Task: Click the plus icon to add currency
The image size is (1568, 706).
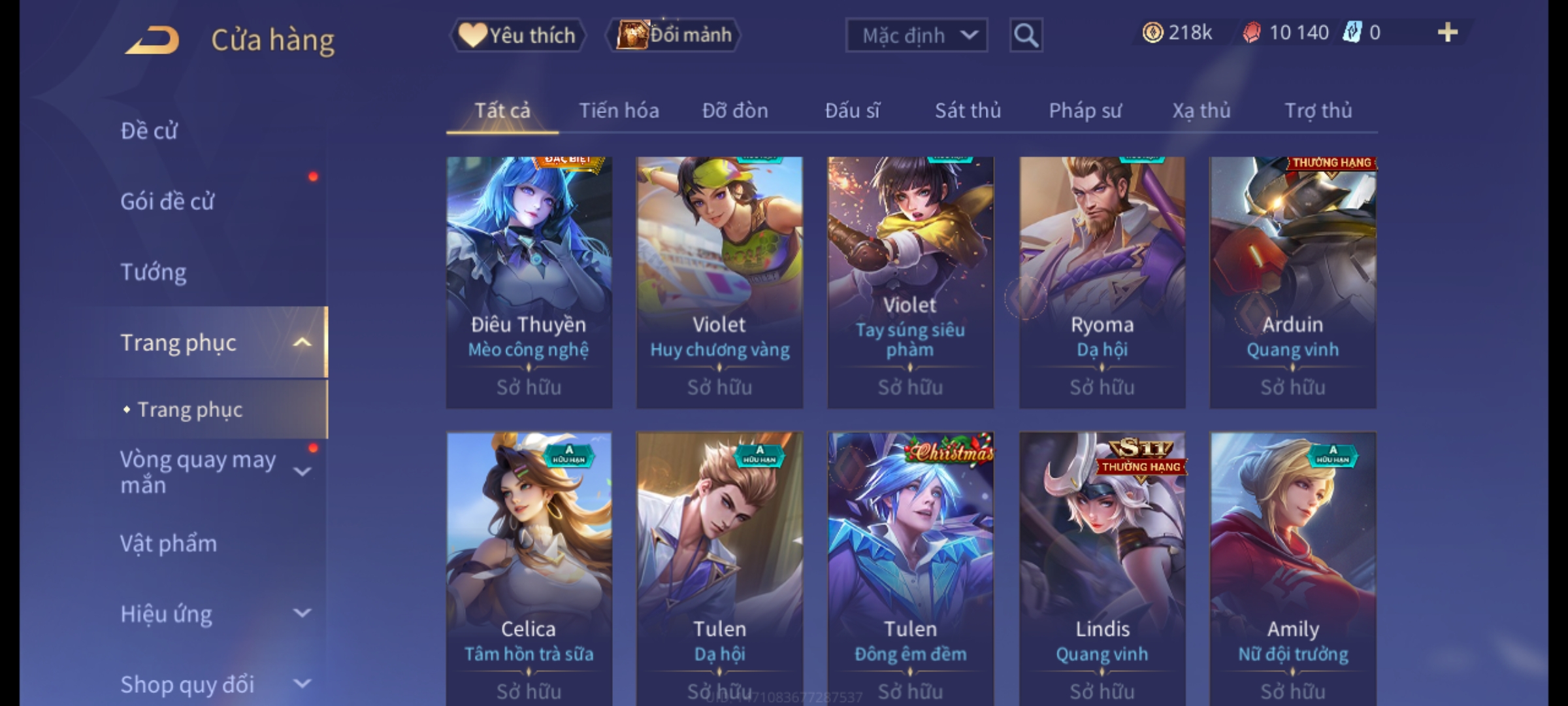Action: 1448,33
